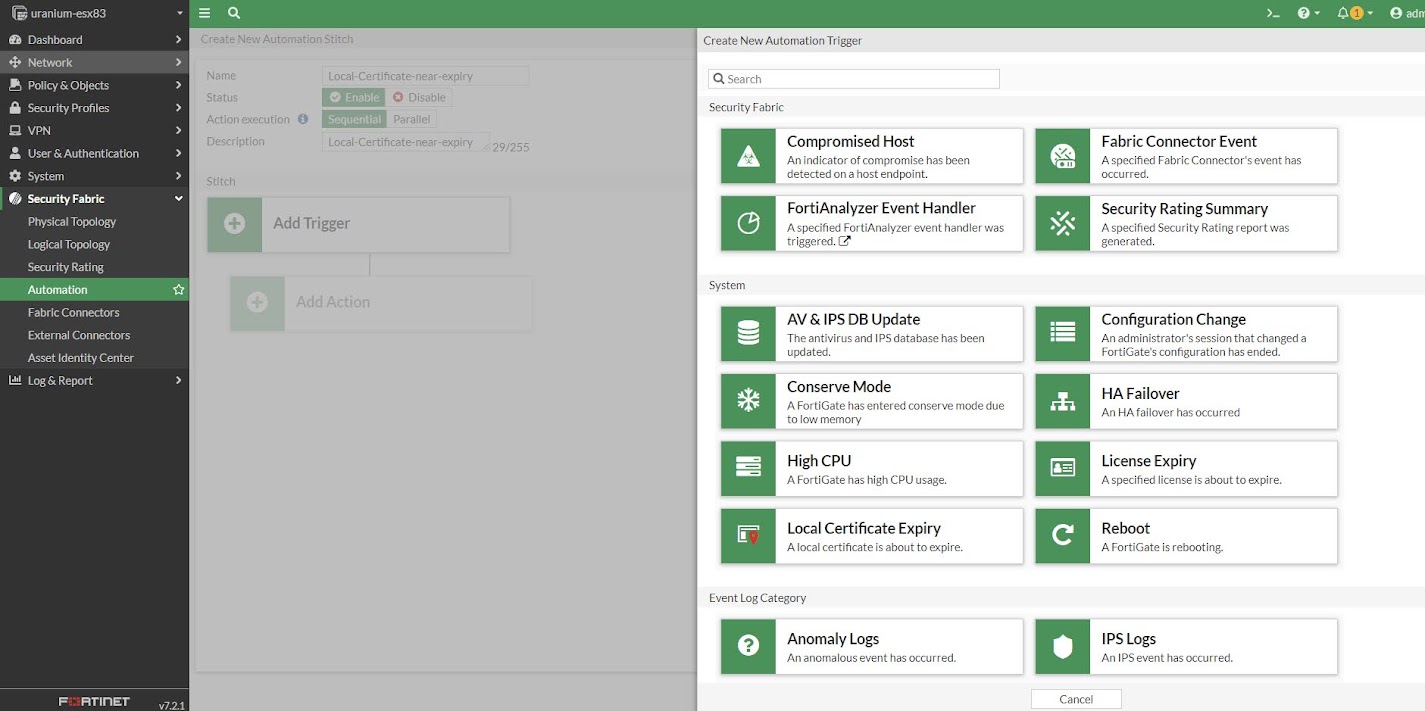Viewport: 1425px width, 711px height.
Task: Open the notifications bell menu
Action: [x=1354, y=13]
